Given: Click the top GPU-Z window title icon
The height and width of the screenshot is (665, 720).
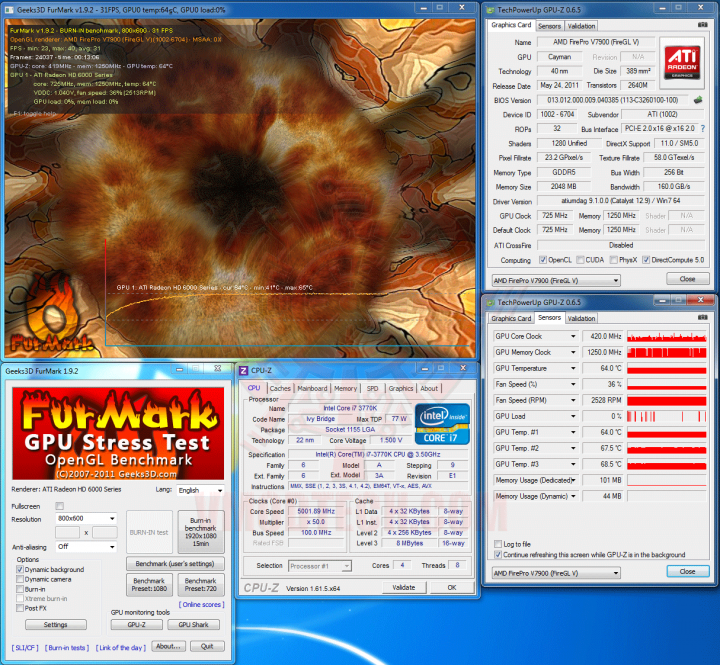Looking at the screenshot, I should click(490, 10).
